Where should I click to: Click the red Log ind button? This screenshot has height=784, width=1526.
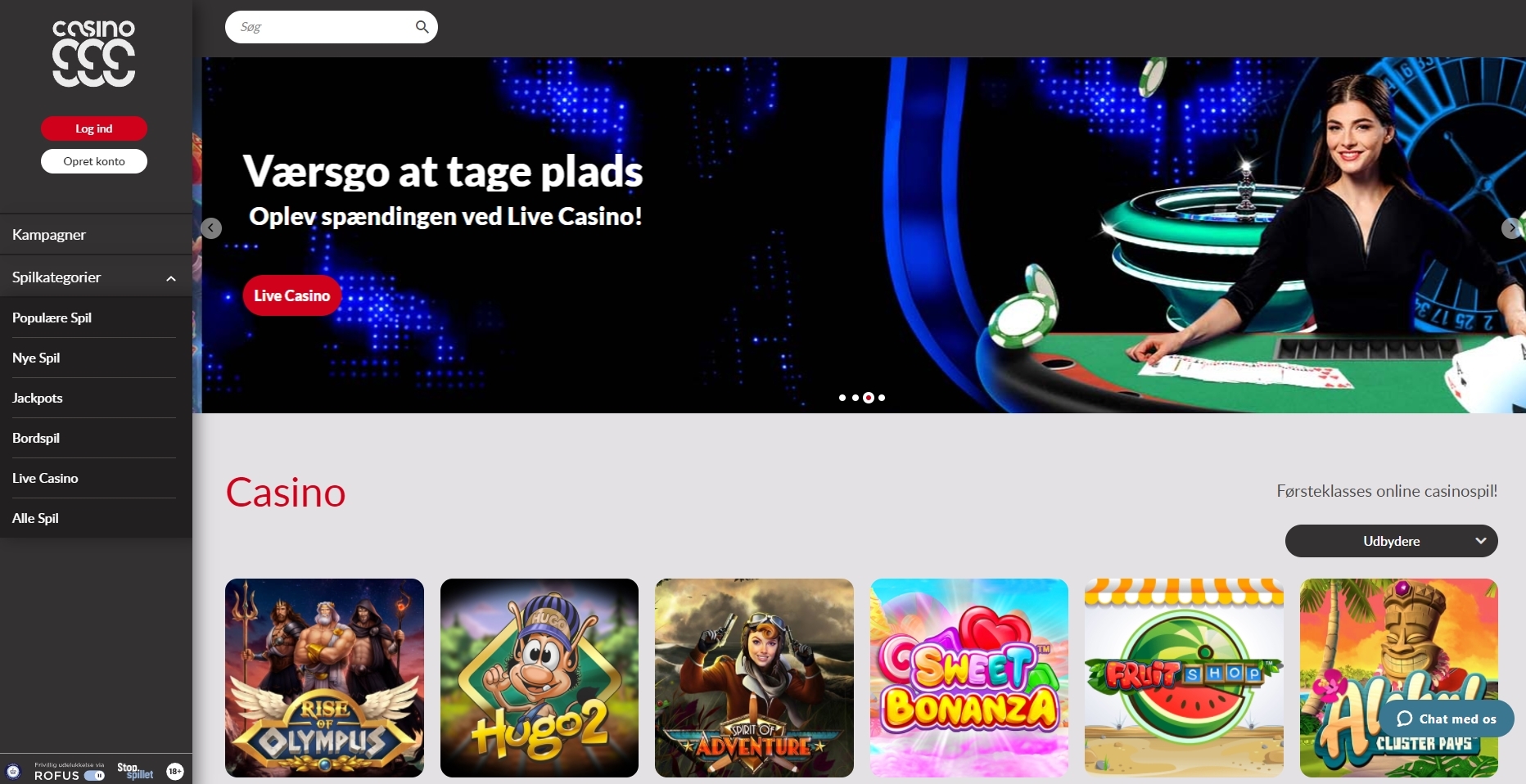tap(94, 128)
